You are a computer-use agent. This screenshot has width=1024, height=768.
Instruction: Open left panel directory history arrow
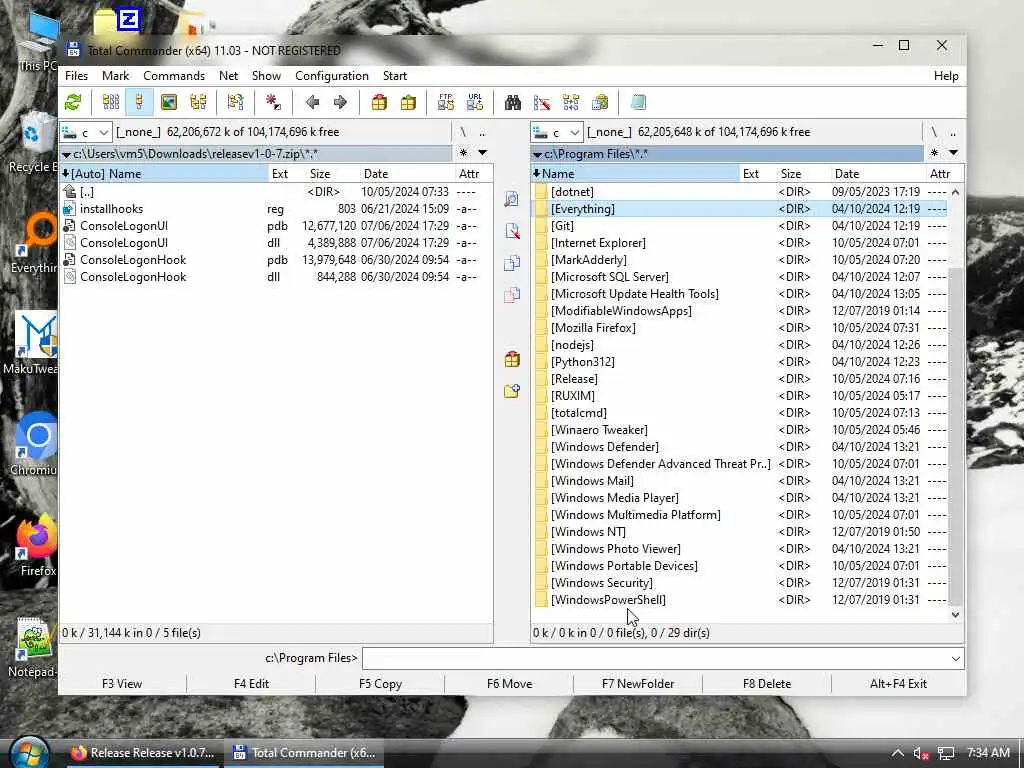483,153
